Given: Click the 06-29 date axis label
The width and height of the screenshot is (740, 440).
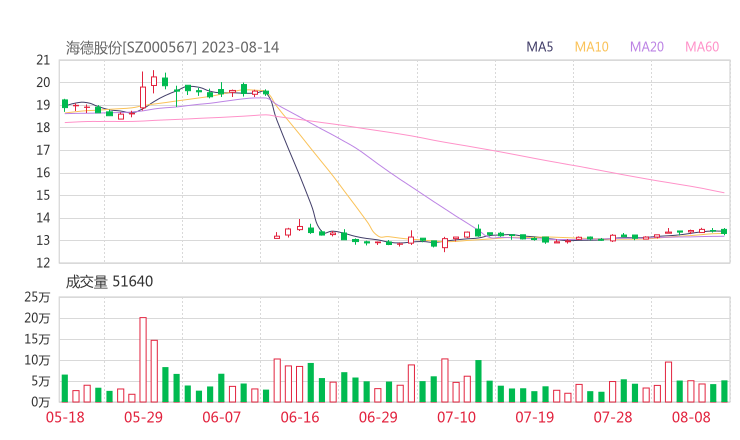Looking at the screenshot, I should pos(378,417).
